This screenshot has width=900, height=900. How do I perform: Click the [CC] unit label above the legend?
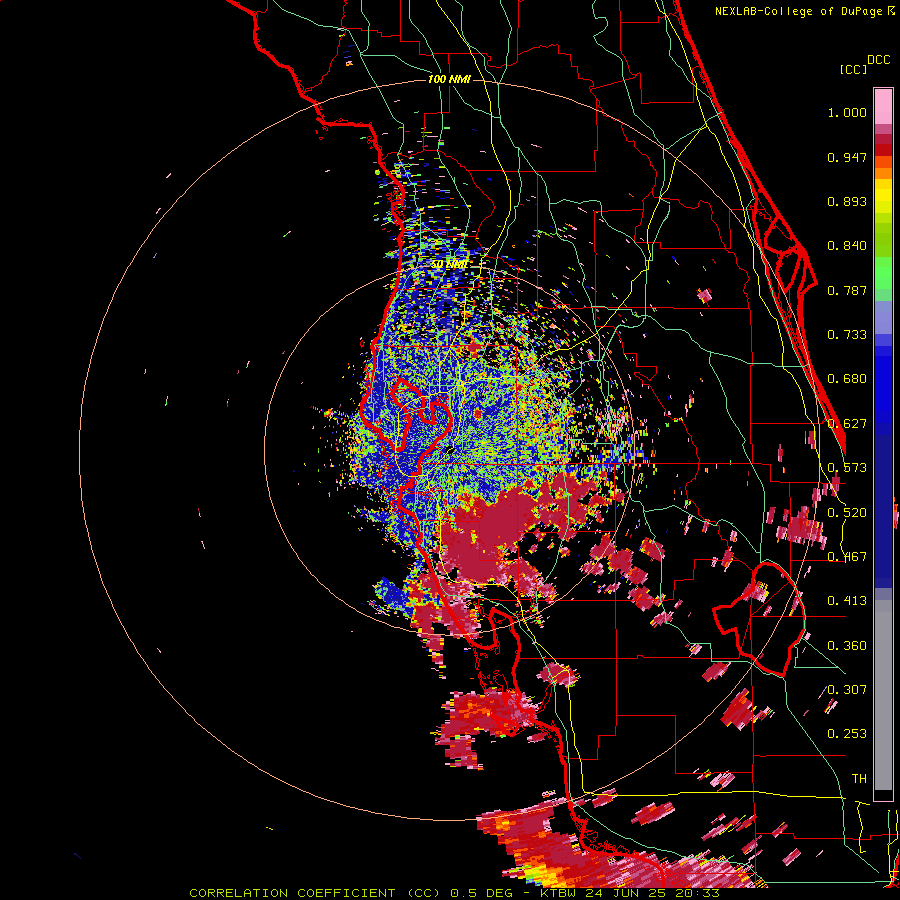pyautogui.click(x=853, y=69)
